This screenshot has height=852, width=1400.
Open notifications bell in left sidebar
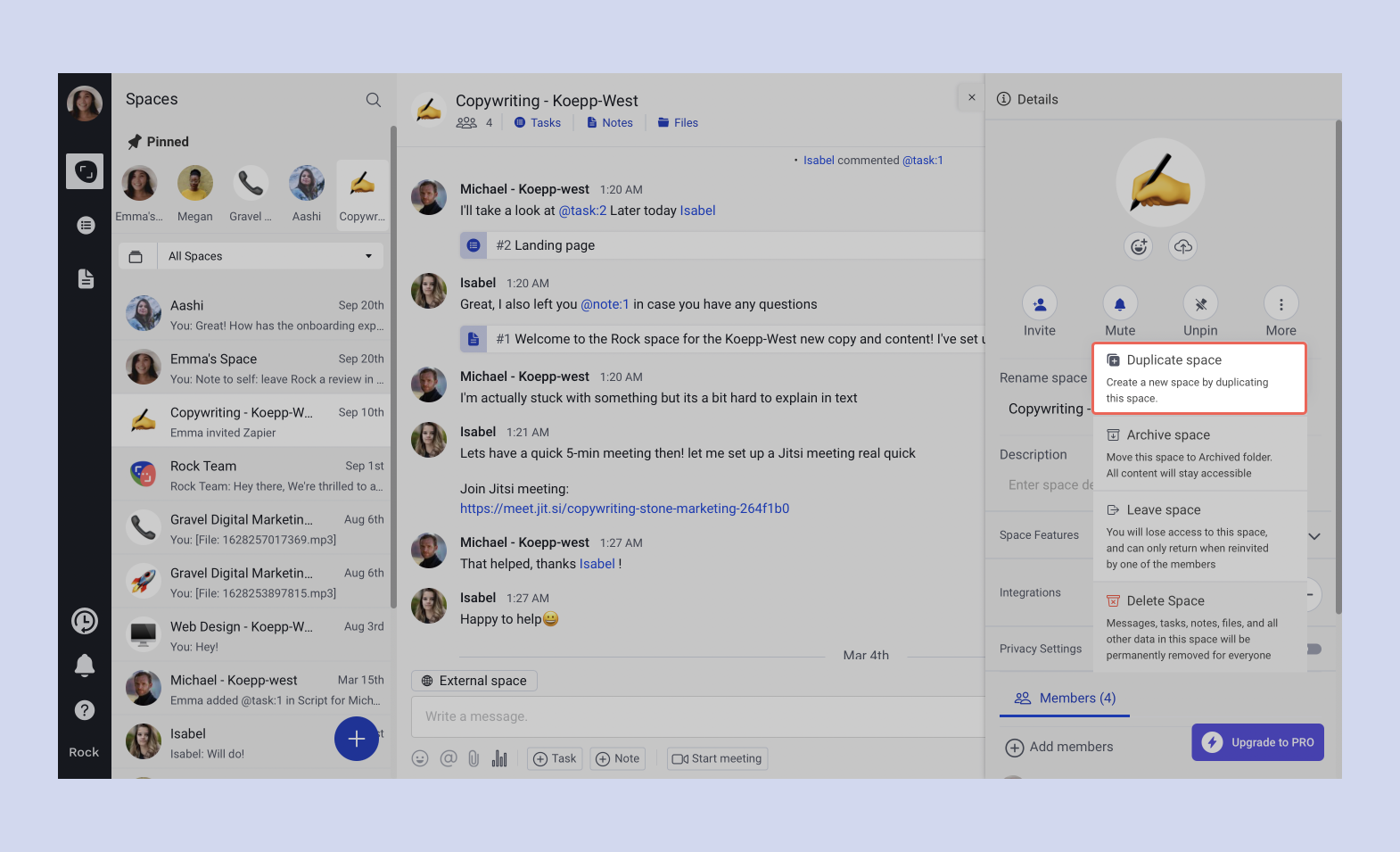(x=85, y=666)
